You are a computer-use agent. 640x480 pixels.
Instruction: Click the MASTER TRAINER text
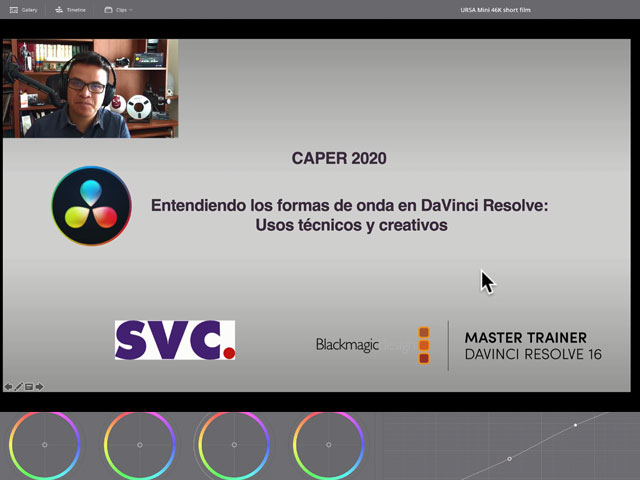(526, 338)
